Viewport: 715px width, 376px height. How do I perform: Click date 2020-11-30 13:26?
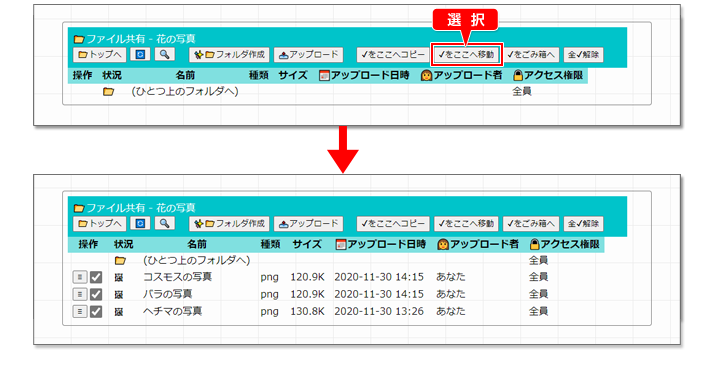[x=379, y=312]
